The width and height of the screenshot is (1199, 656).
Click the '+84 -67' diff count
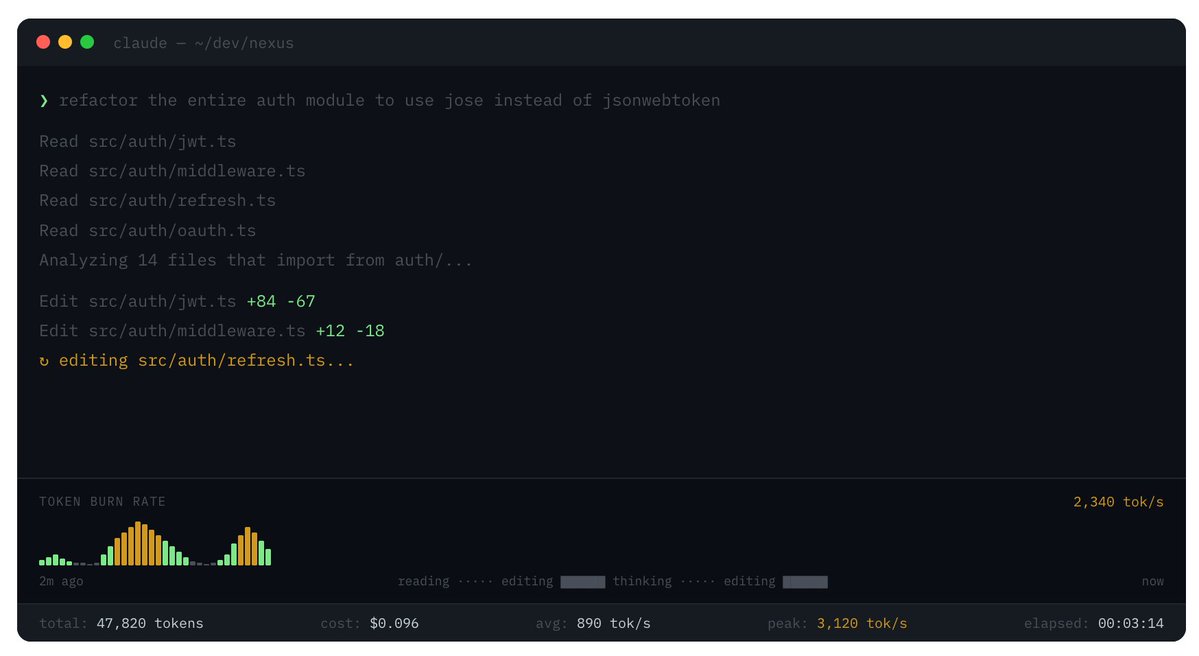coord(281,301)
